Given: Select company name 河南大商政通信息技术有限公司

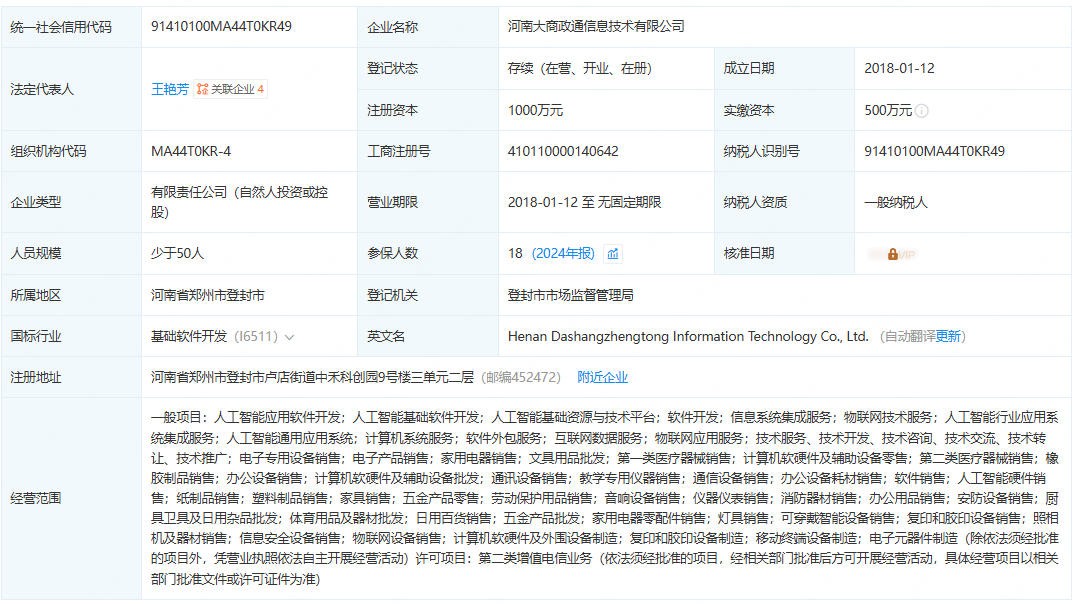Looking at the screenshot, I should 596,26.
